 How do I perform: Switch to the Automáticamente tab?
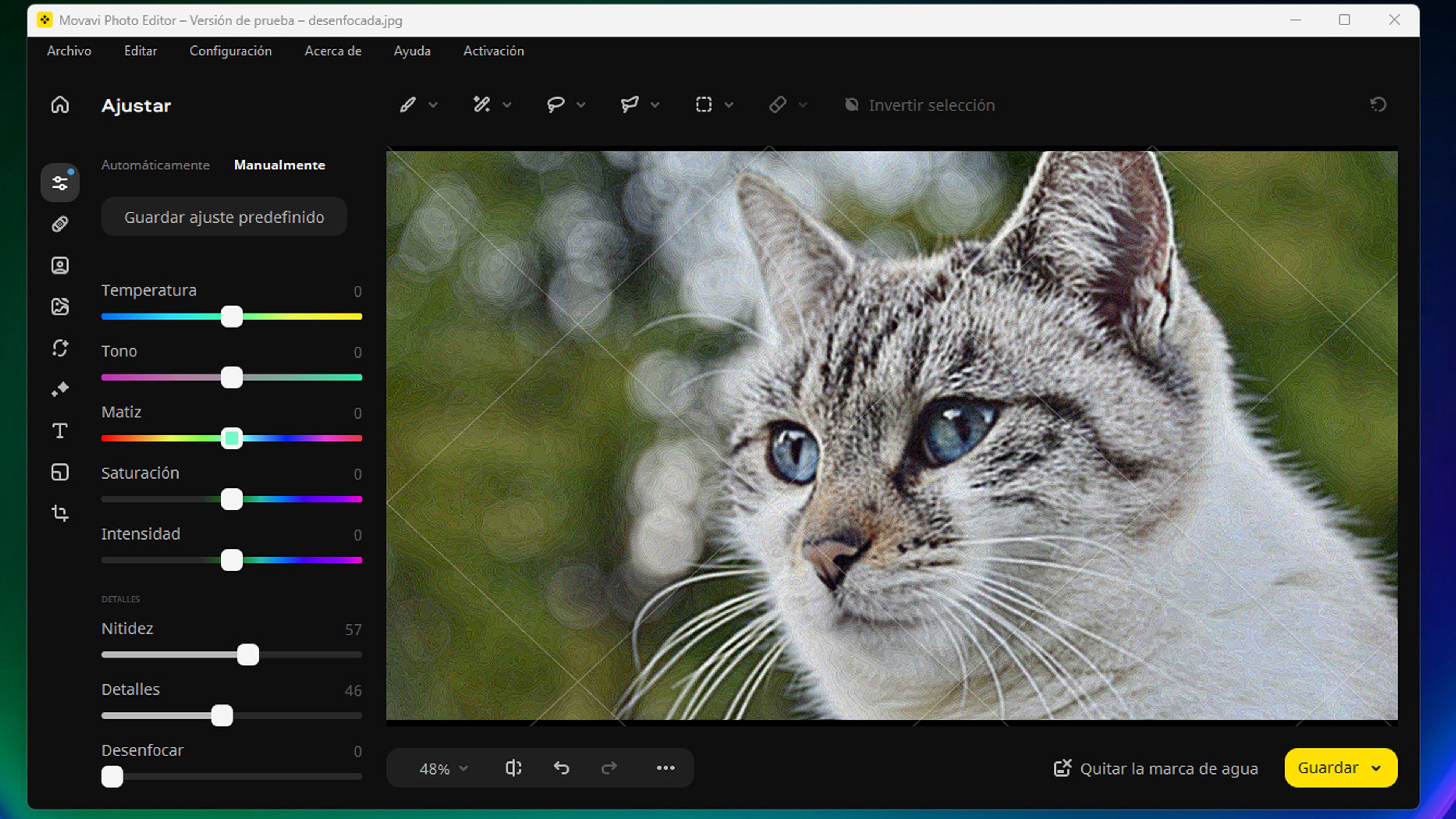(155, 165)
